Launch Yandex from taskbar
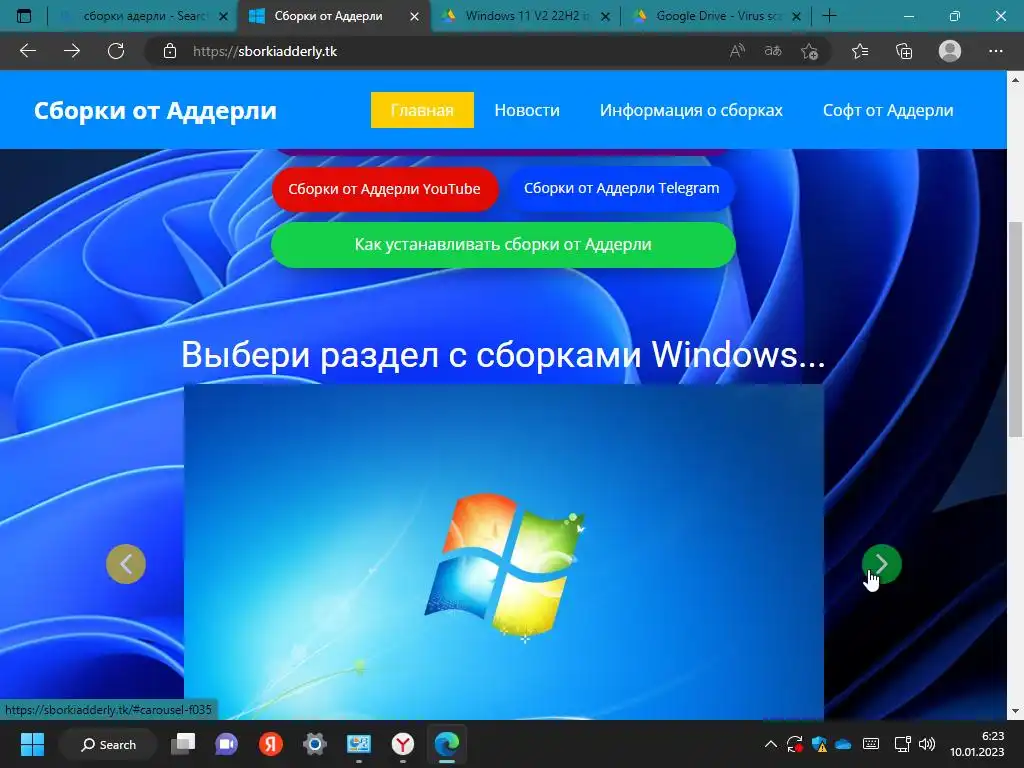 (270, 744)
